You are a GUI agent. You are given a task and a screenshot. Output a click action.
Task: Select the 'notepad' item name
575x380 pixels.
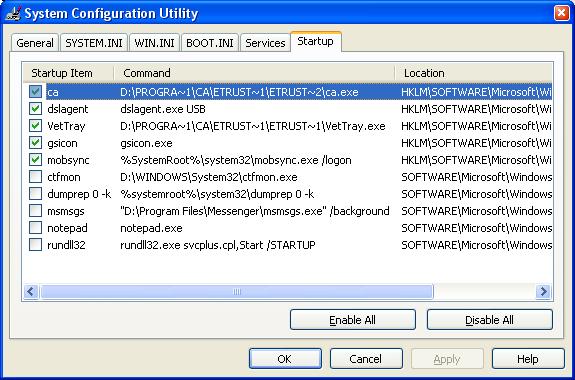(67, 228)
